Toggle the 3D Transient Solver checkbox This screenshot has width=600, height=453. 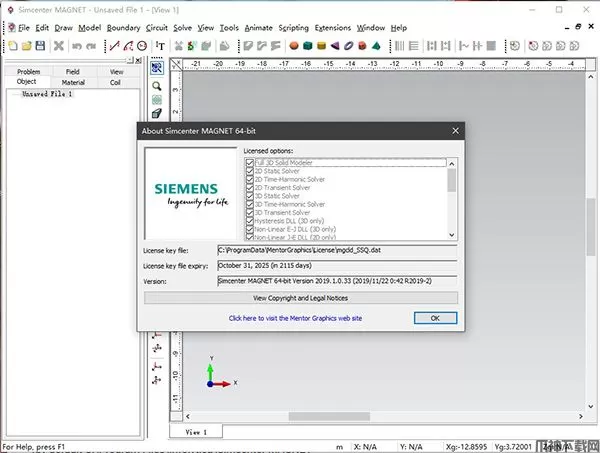click(250, 212)
